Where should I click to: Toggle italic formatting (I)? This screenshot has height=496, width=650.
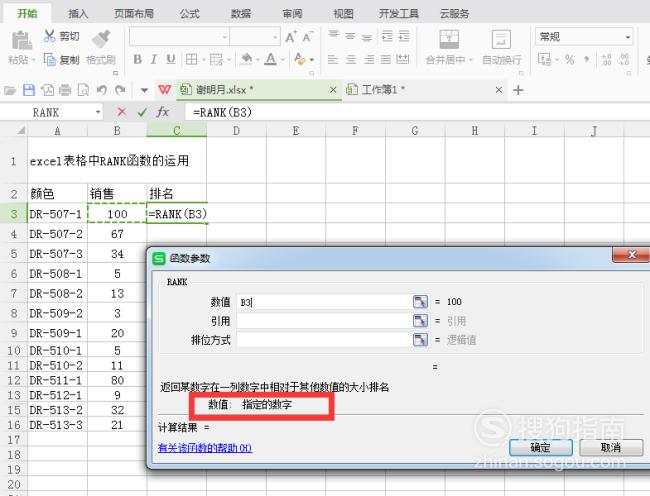[x=154, y=59]
